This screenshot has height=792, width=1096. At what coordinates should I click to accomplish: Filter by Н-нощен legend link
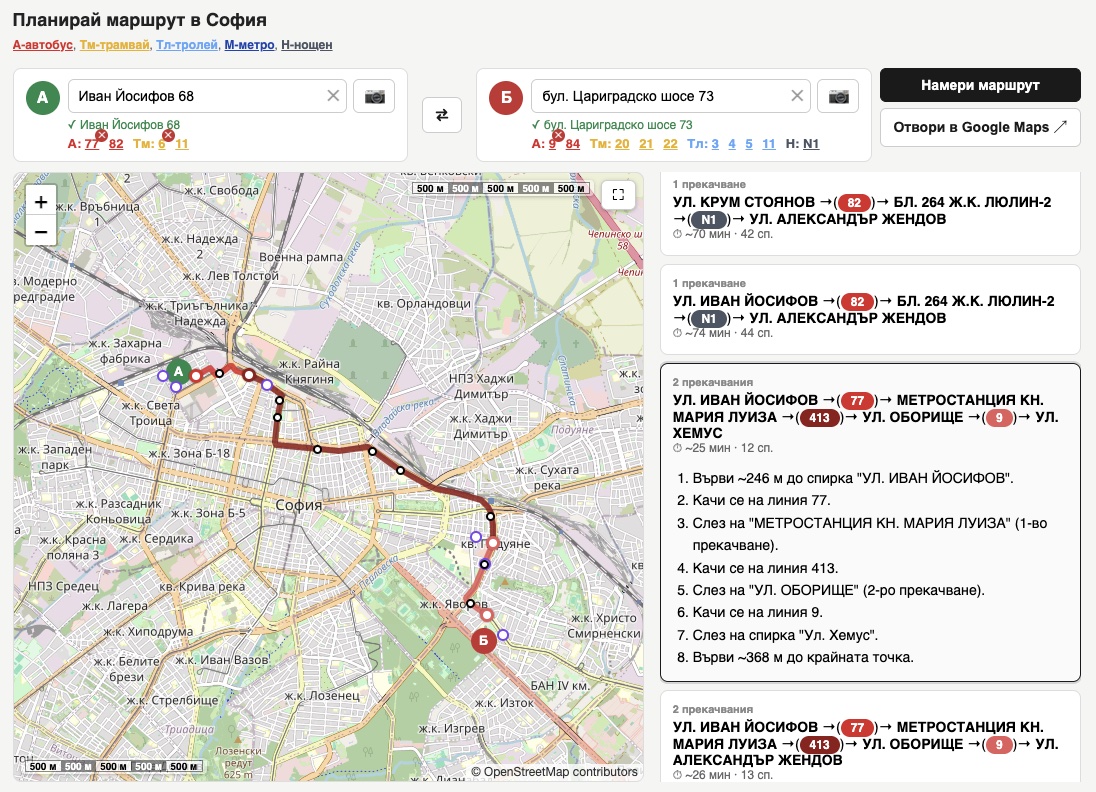307,45
